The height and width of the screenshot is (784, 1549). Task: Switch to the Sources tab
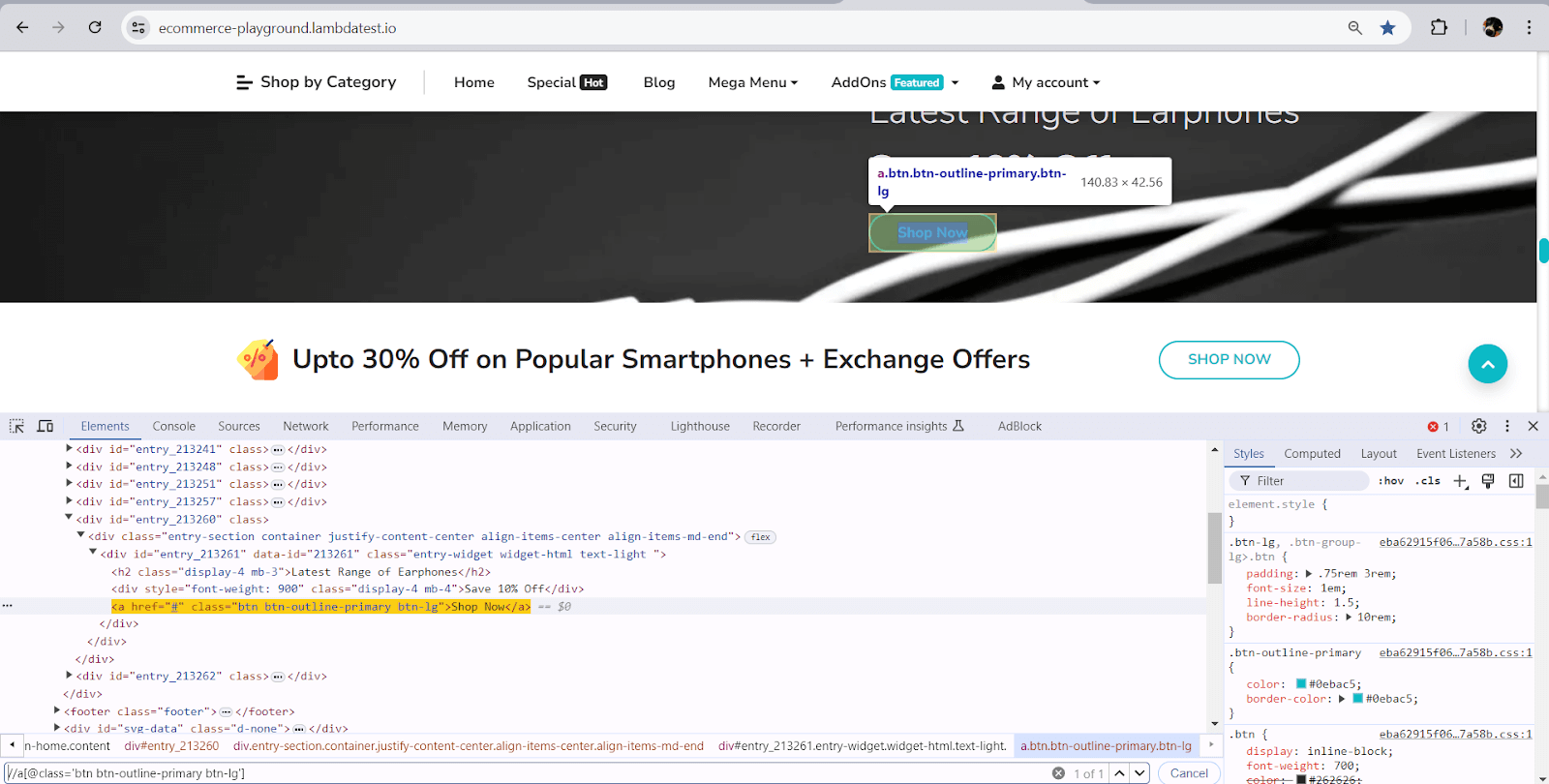(239, 426)
